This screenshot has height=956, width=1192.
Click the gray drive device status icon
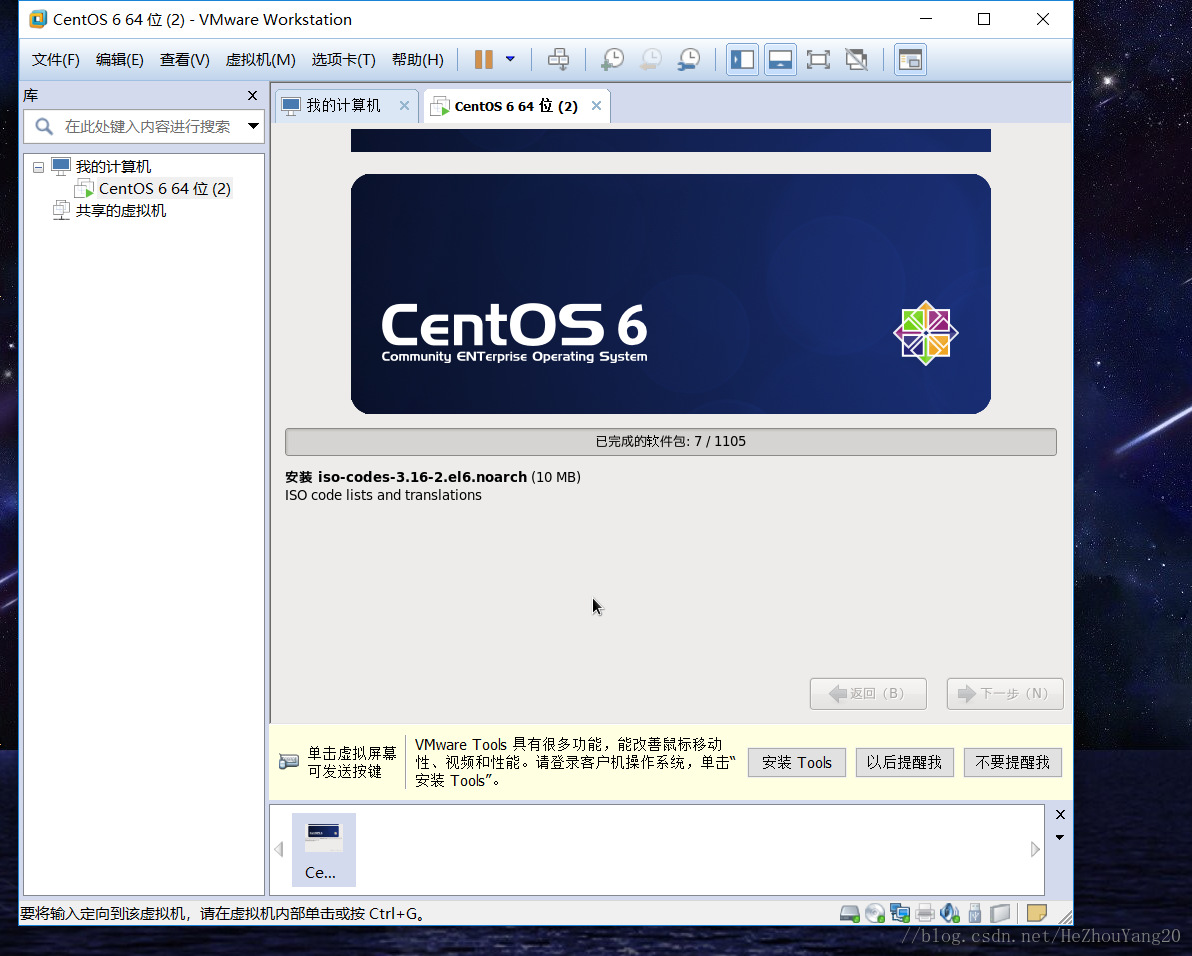1000,913
